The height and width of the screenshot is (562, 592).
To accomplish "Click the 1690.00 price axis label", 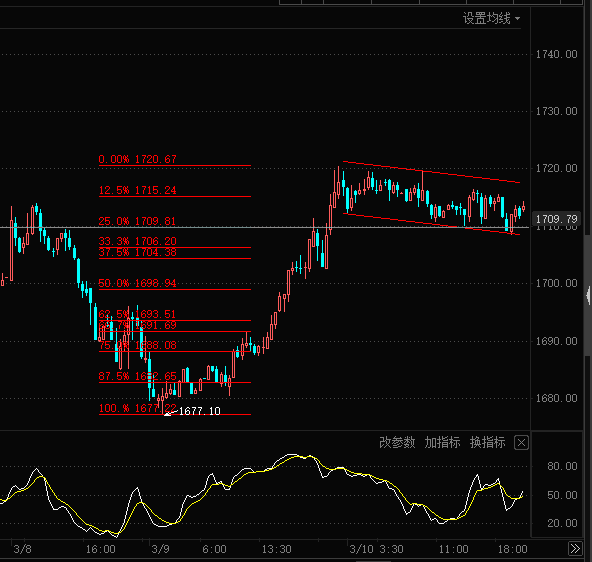I will click(557, 341).
